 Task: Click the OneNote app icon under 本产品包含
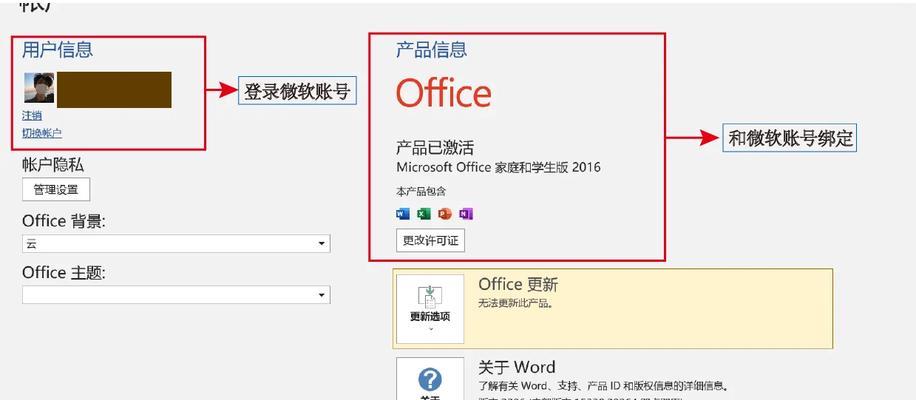pyautogui.click(x=466, y=214)
